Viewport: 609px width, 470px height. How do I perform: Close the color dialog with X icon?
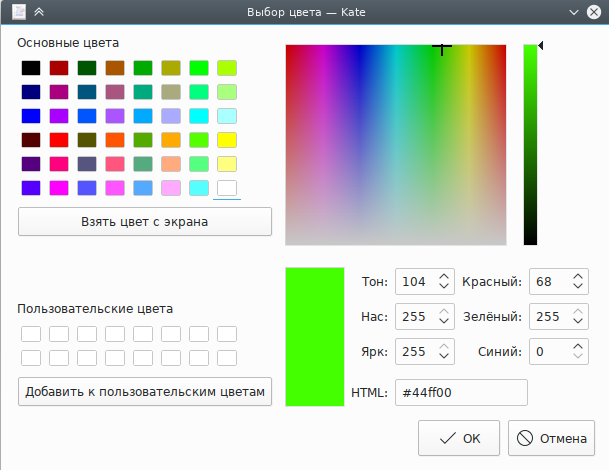point(593,12)
